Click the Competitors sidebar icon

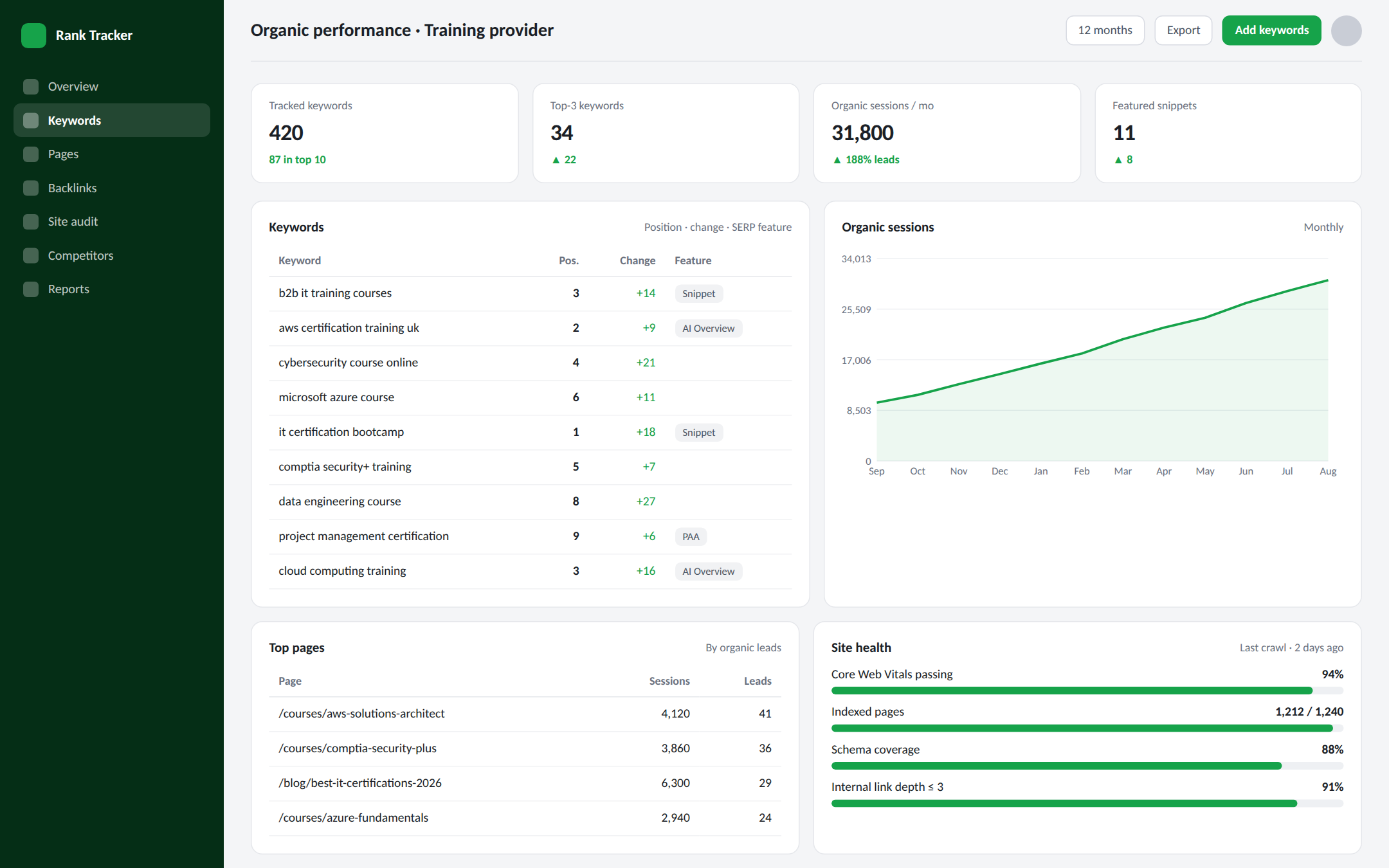31,255
